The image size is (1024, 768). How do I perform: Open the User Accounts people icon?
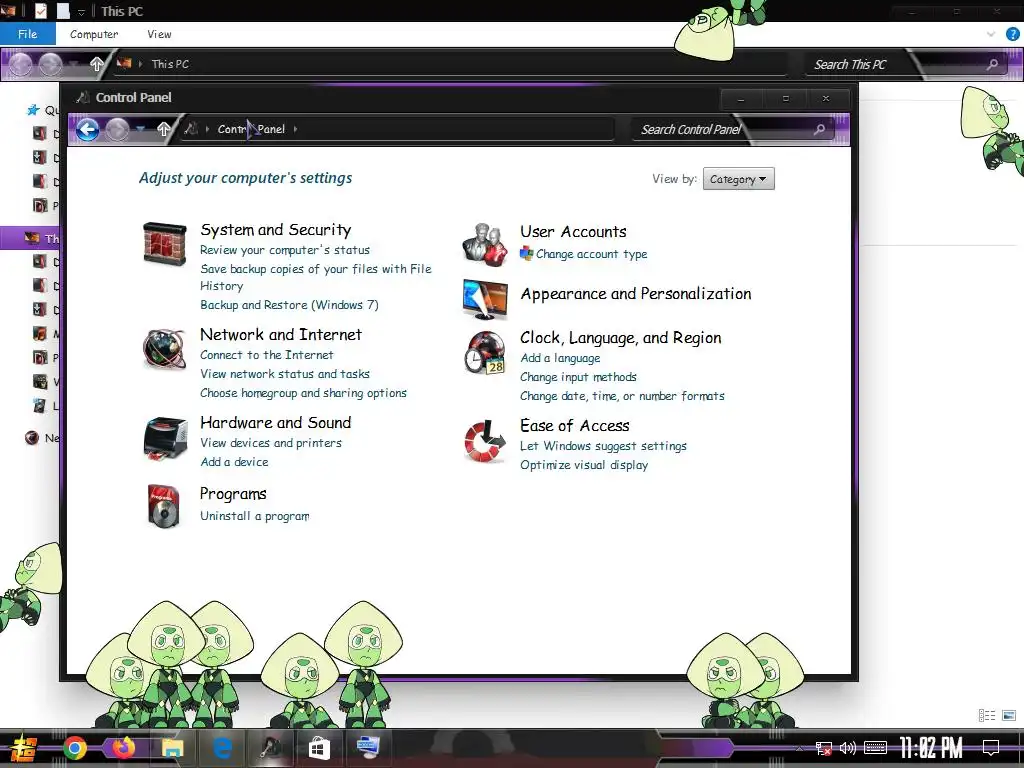pyautogui.click(x=485, y=244)
